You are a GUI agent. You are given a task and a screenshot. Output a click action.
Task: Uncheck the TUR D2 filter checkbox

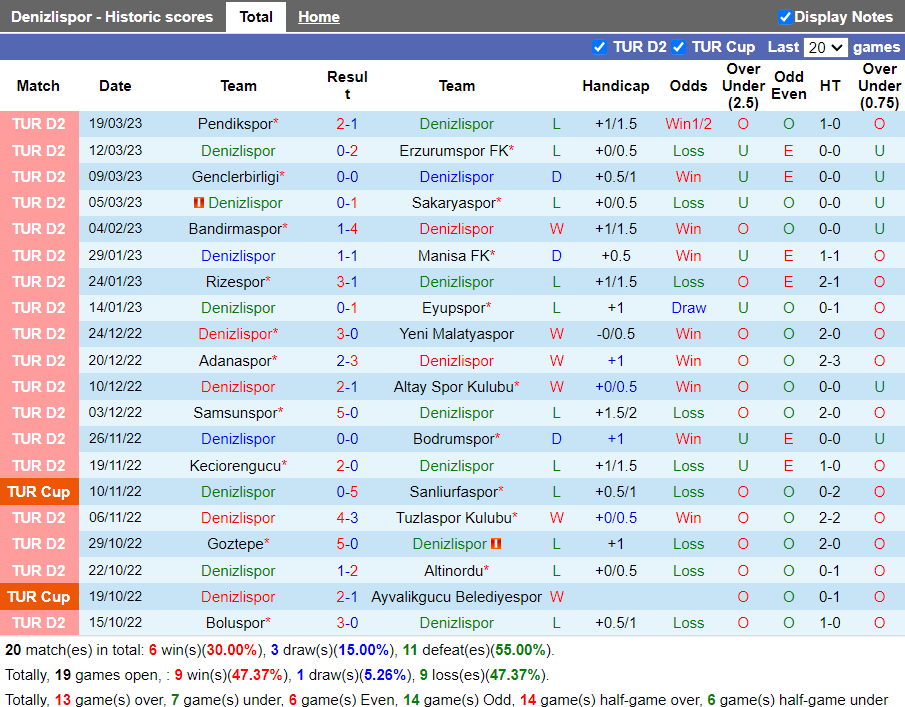point(600,47)
